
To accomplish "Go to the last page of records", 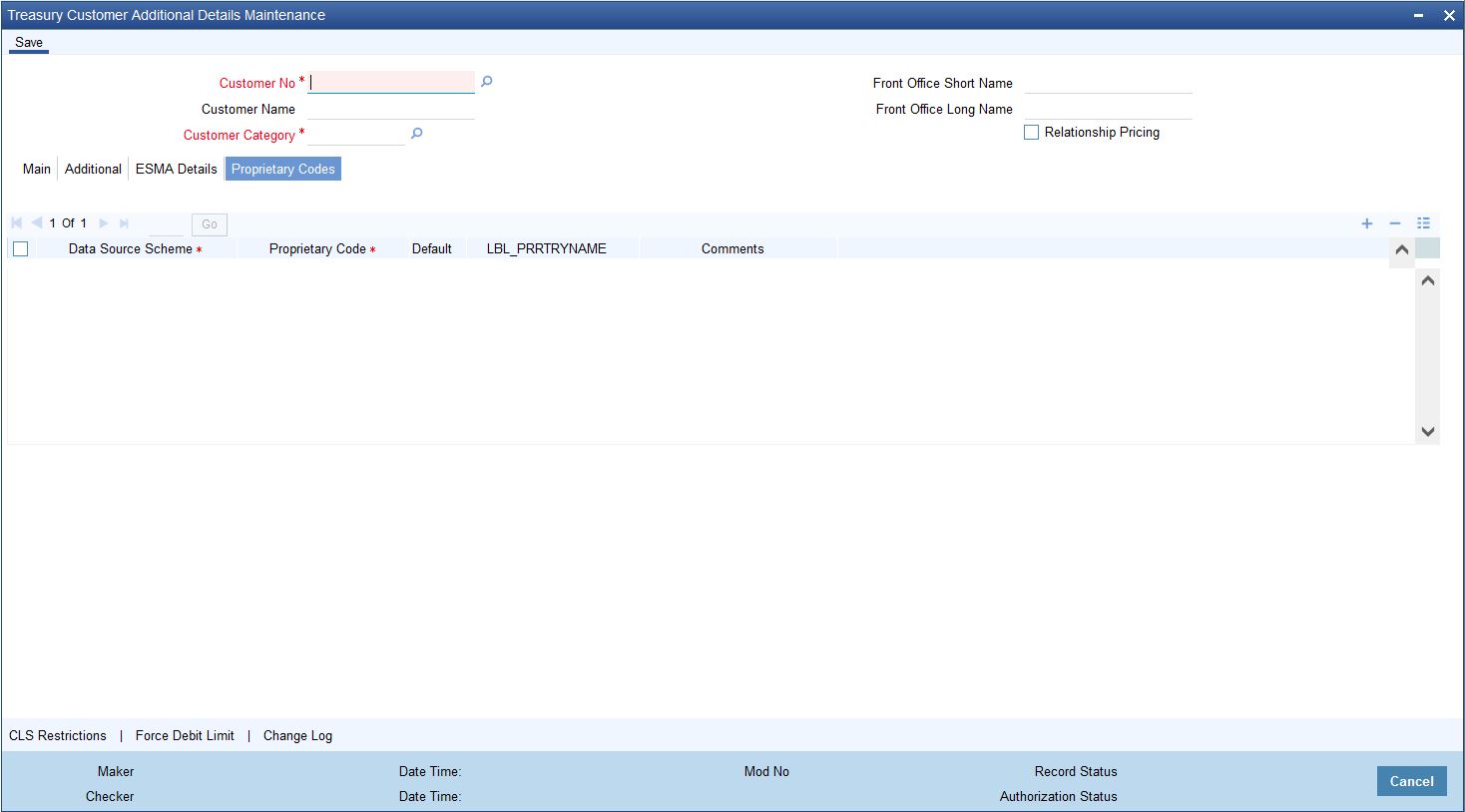I will coord(124,223).
